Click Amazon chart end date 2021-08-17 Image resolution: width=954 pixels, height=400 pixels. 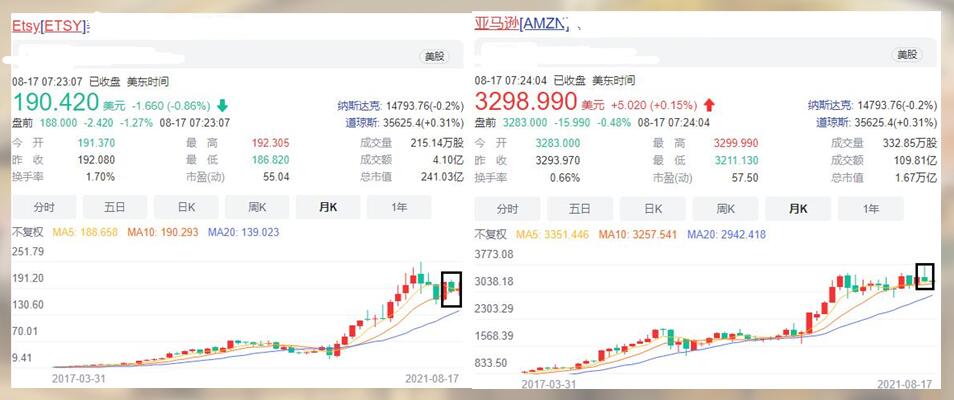905,384
